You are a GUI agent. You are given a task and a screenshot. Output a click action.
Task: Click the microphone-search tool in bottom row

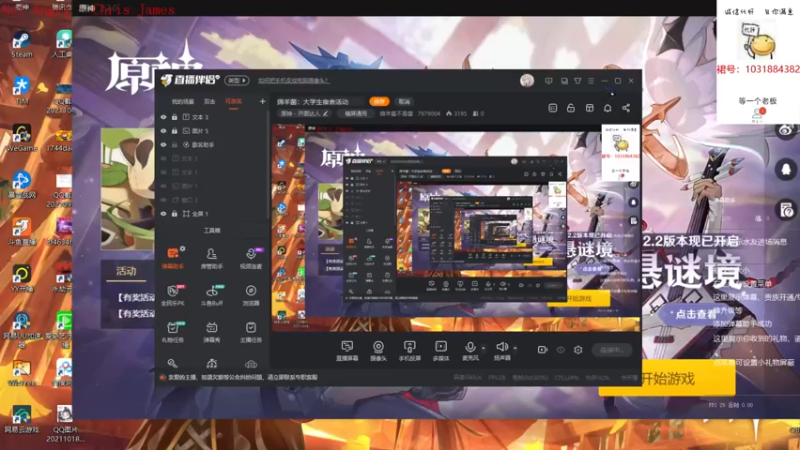click(x=172, y=363)
